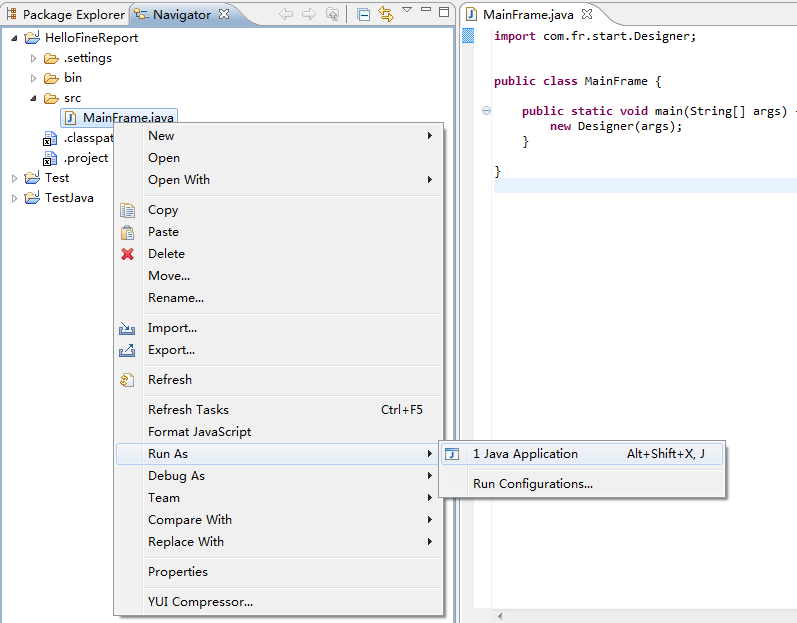The height and width of the screenshot is (623, 797).
Task: Click the import statement line in editor
Action: click(x=595, y=36)
